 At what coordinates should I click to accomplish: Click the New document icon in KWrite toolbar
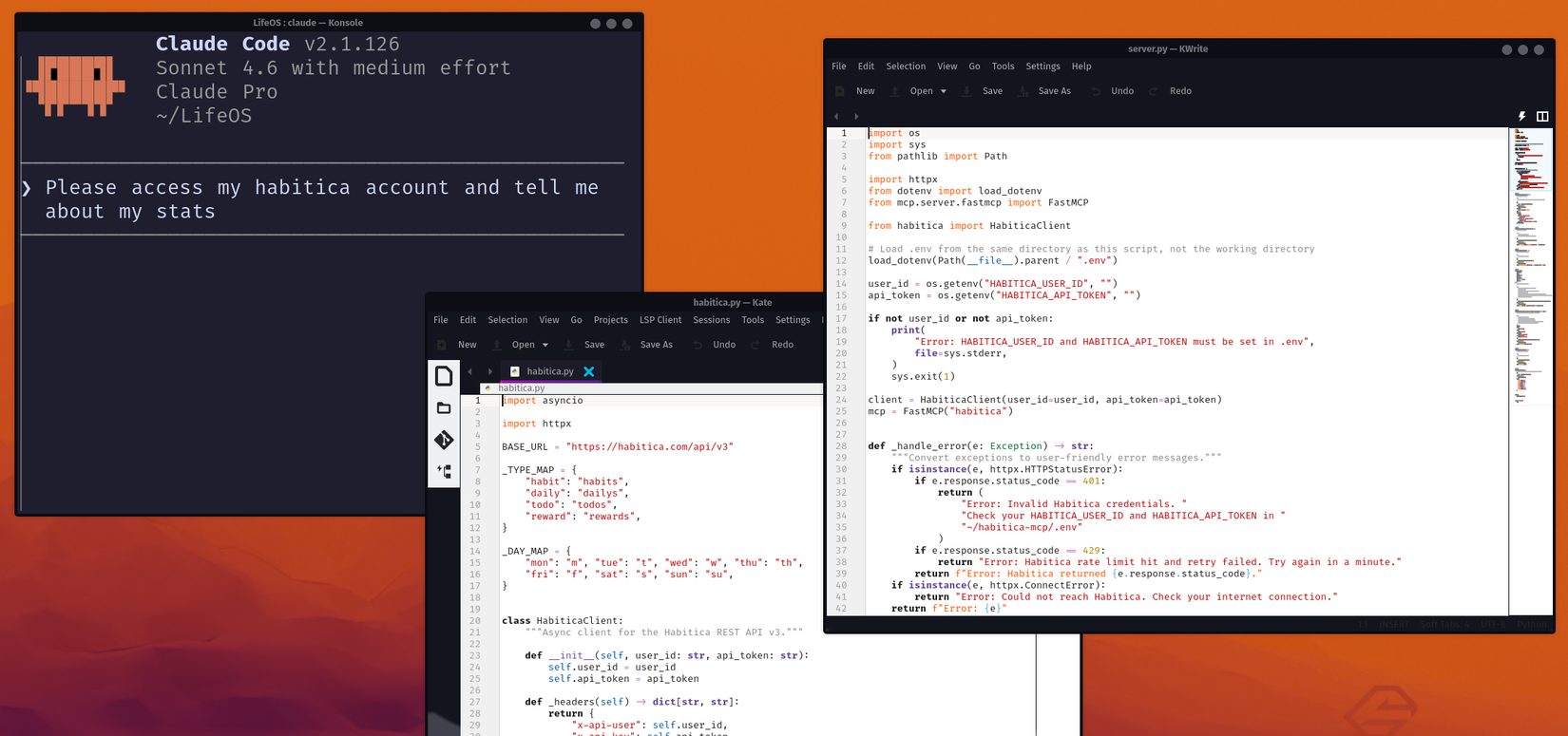pyautogui.click(x=840, y=91)
